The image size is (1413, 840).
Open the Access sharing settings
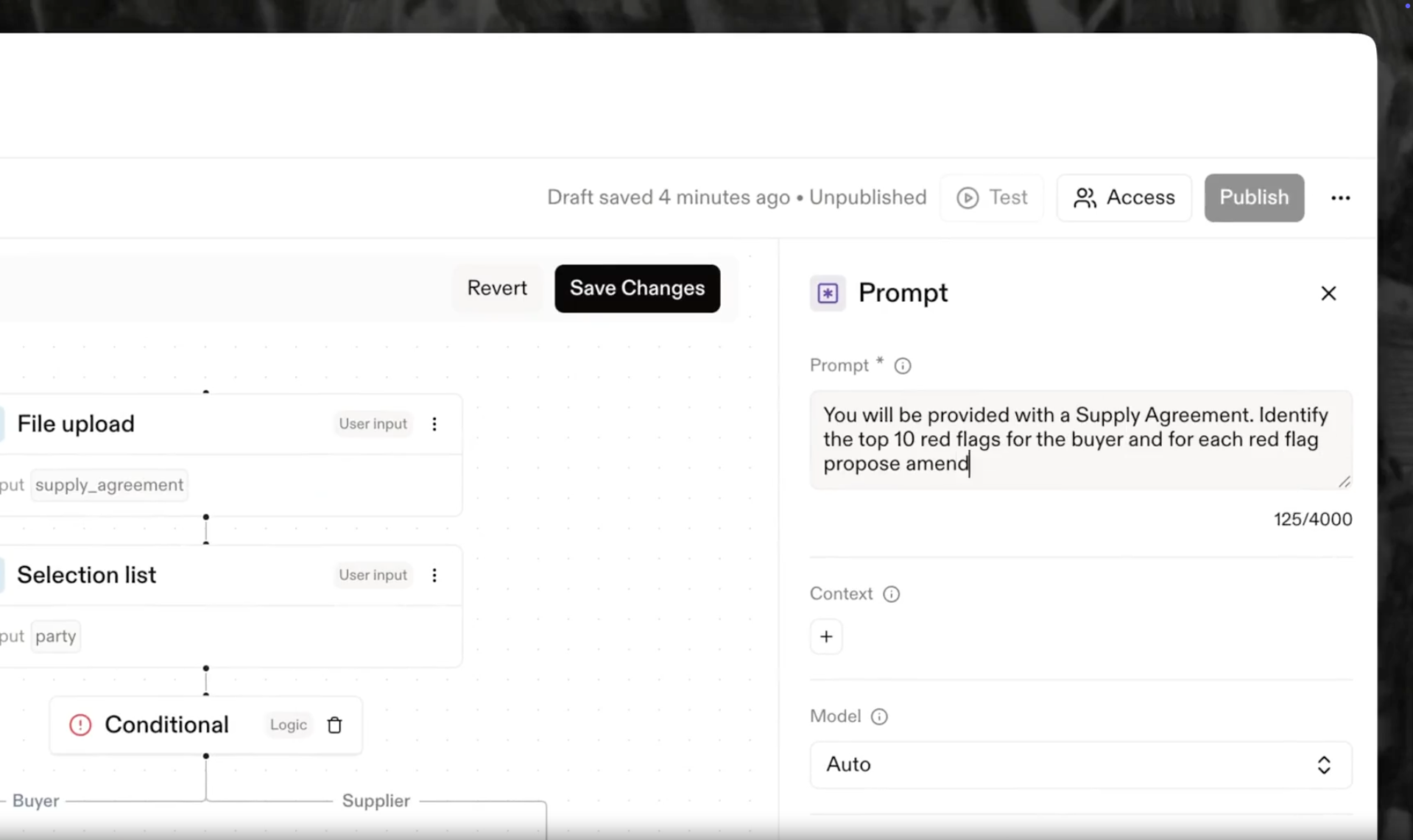coord(1124,198)
